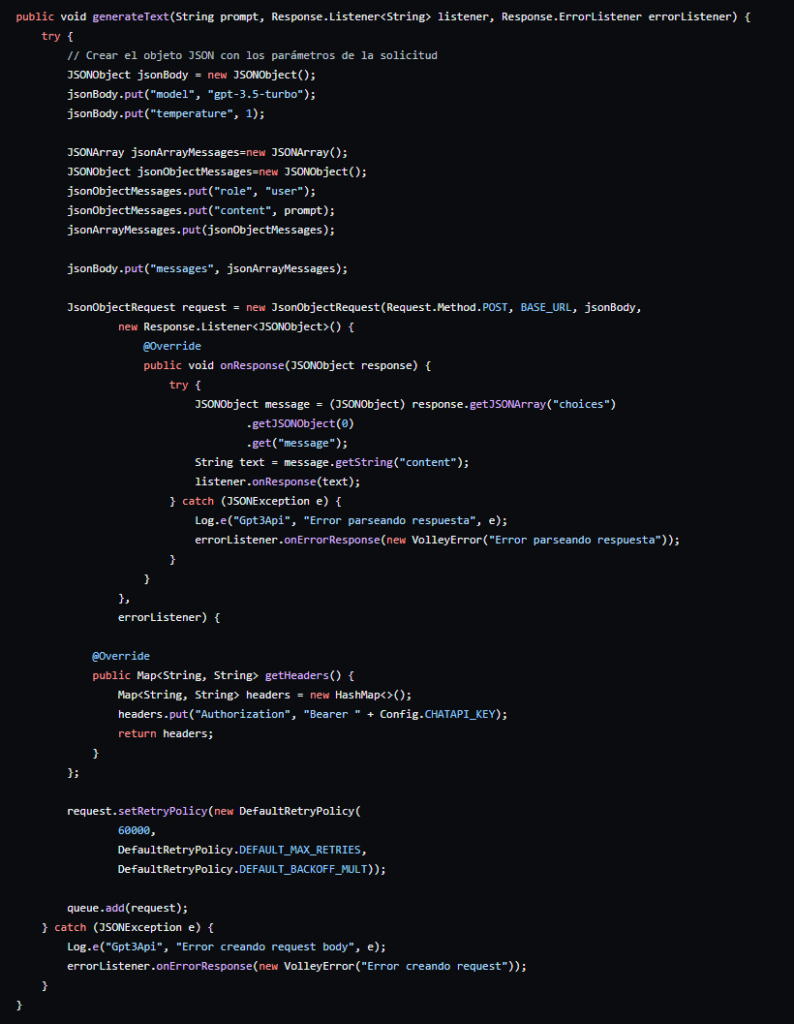Image resolution: width=794 pixels, height=1024 pixels.
Task: Click the POST constant in Request.Method
Action: click(495, 307)
